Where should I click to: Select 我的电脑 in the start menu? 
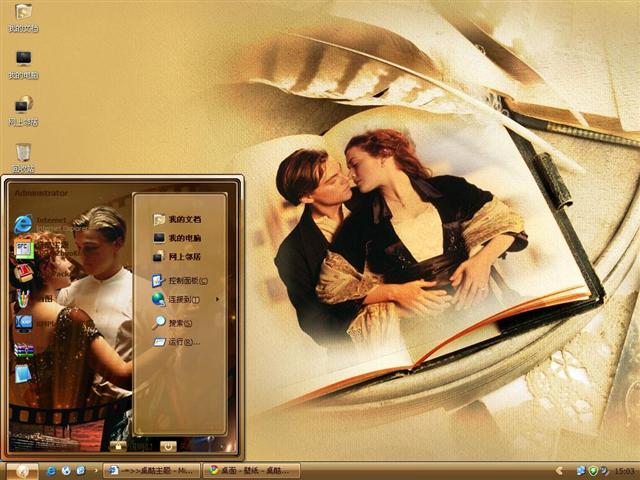[177, 238]
